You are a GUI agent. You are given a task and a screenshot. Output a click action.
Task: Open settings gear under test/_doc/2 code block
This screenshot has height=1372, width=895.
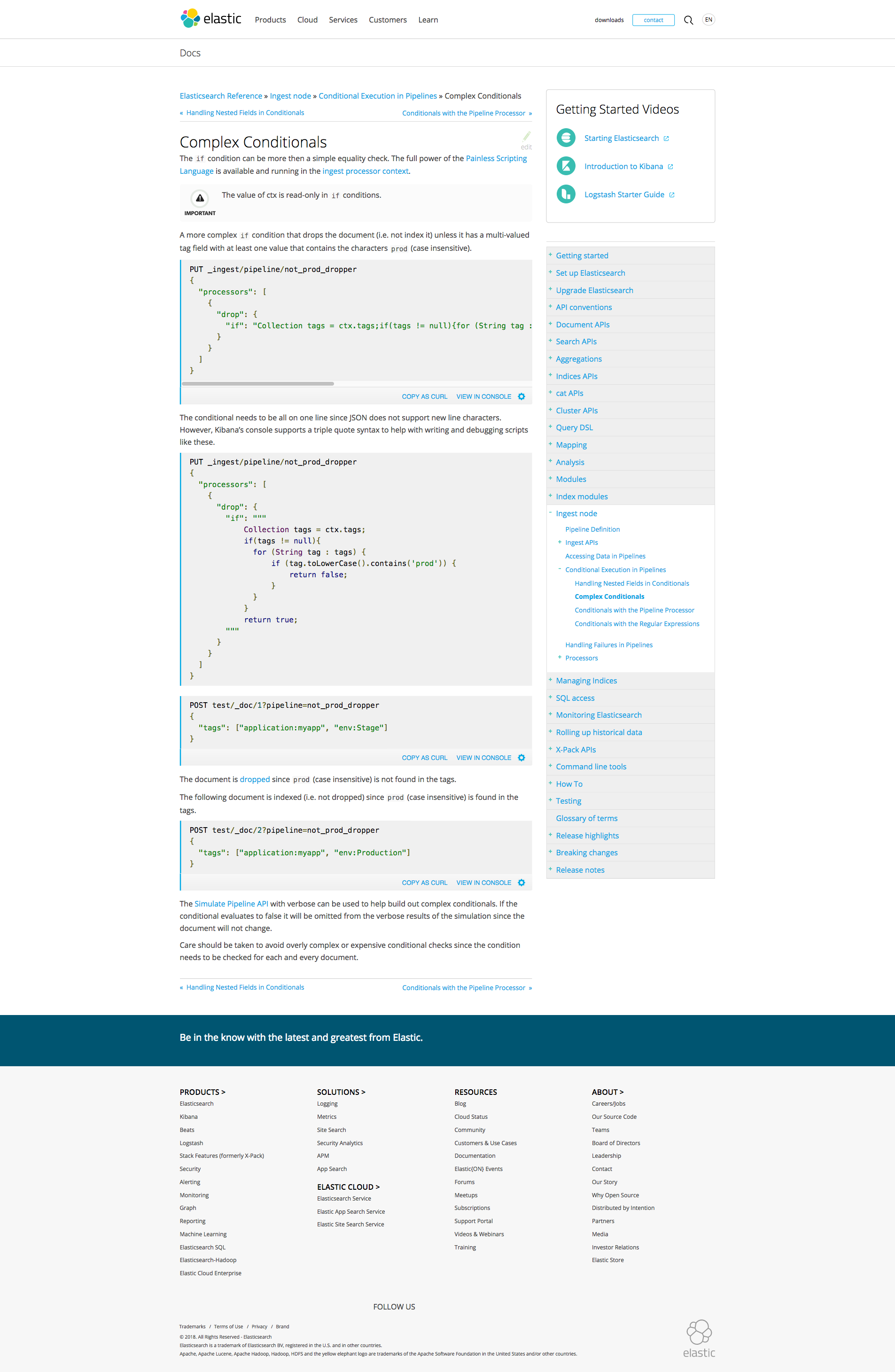521,883
